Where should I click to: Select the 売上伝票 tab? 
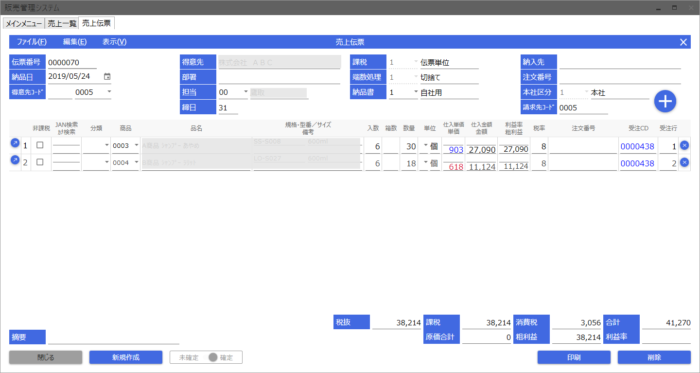coord(96,23)
